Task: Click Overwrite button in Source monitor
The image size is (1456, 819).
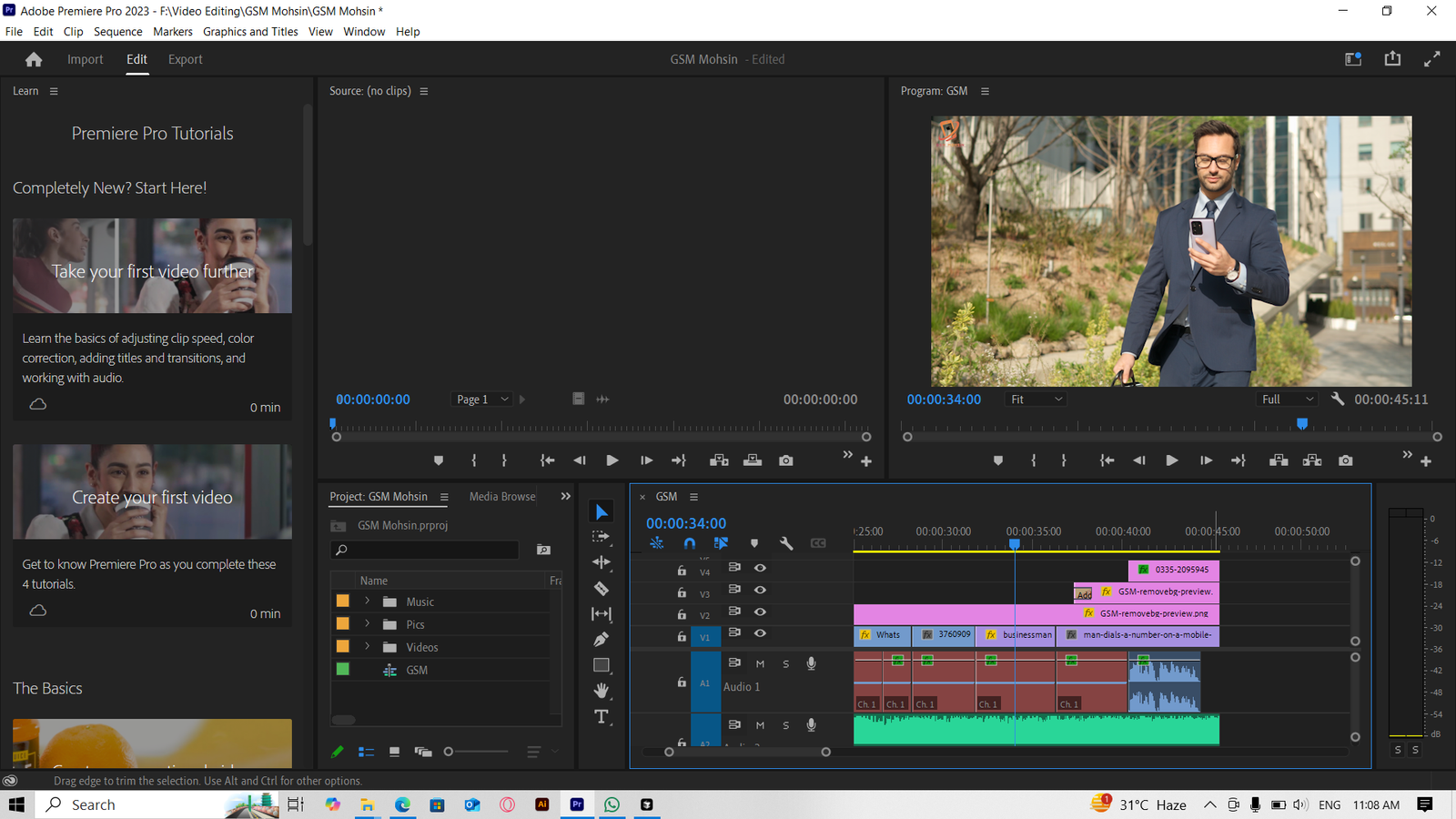Action: tap(753, 461)
